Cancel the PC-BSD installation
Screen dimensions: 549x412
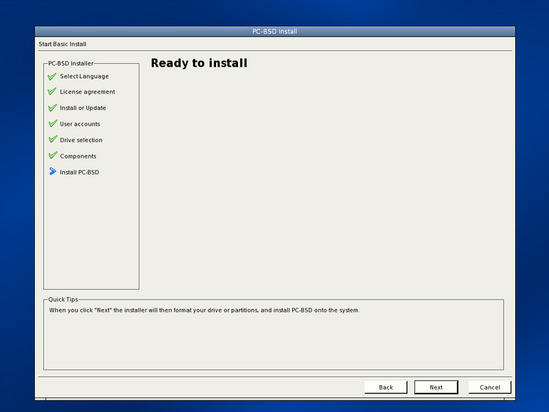(x=490, y=387)
